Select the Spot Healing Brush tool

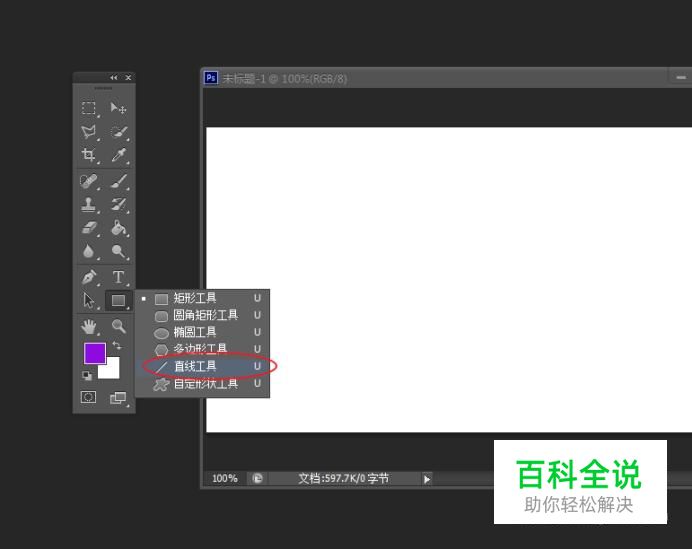click(x=89, y=181)
